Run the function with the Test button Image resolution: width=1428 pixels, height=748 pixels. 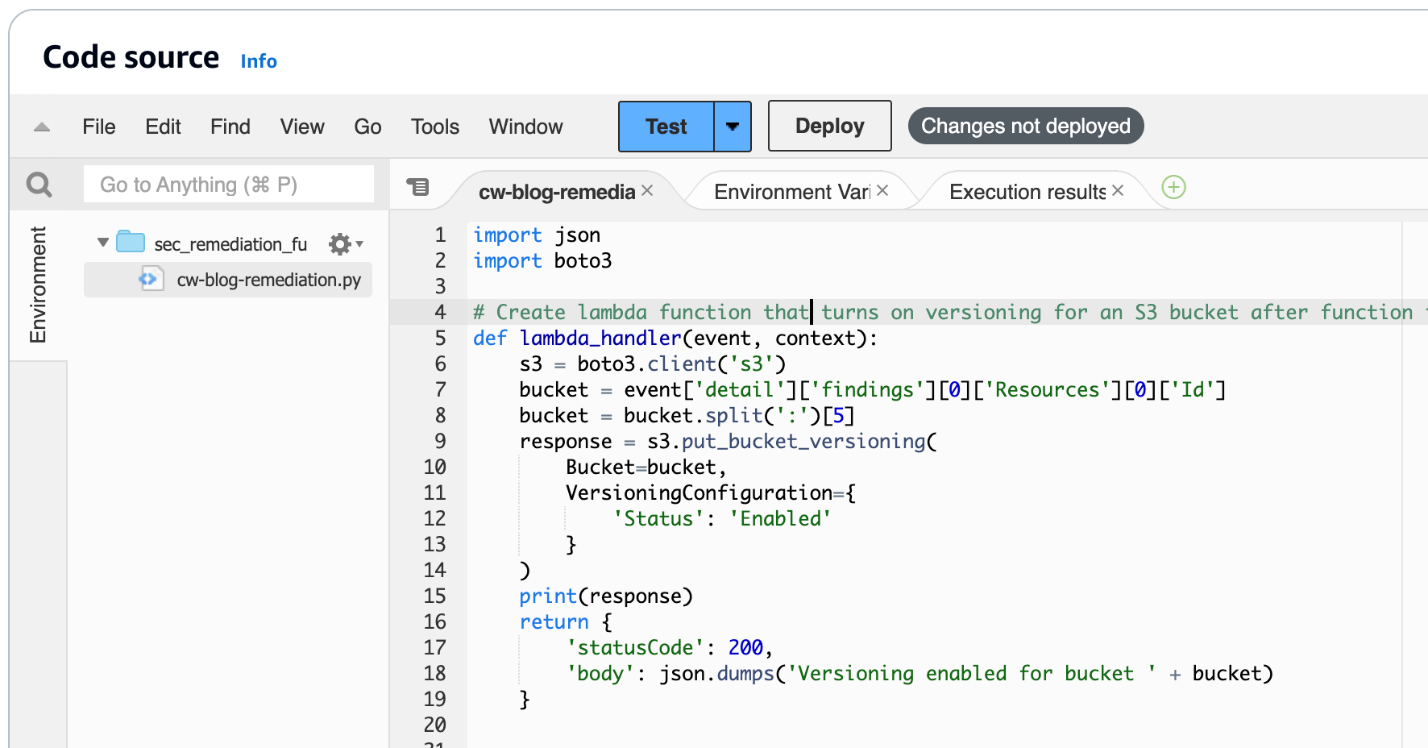pos(664,126)
